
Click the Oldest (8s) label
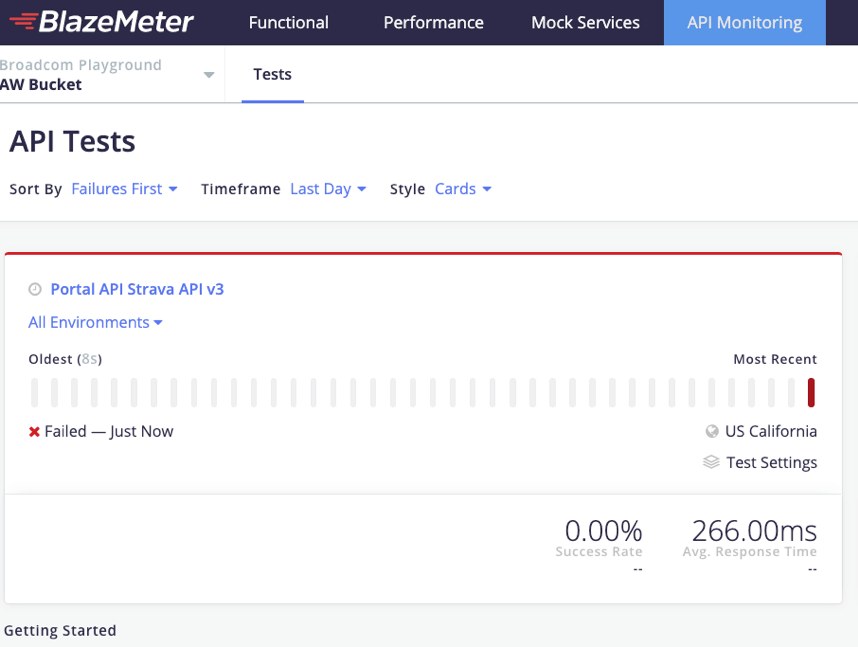pos(65,359)
